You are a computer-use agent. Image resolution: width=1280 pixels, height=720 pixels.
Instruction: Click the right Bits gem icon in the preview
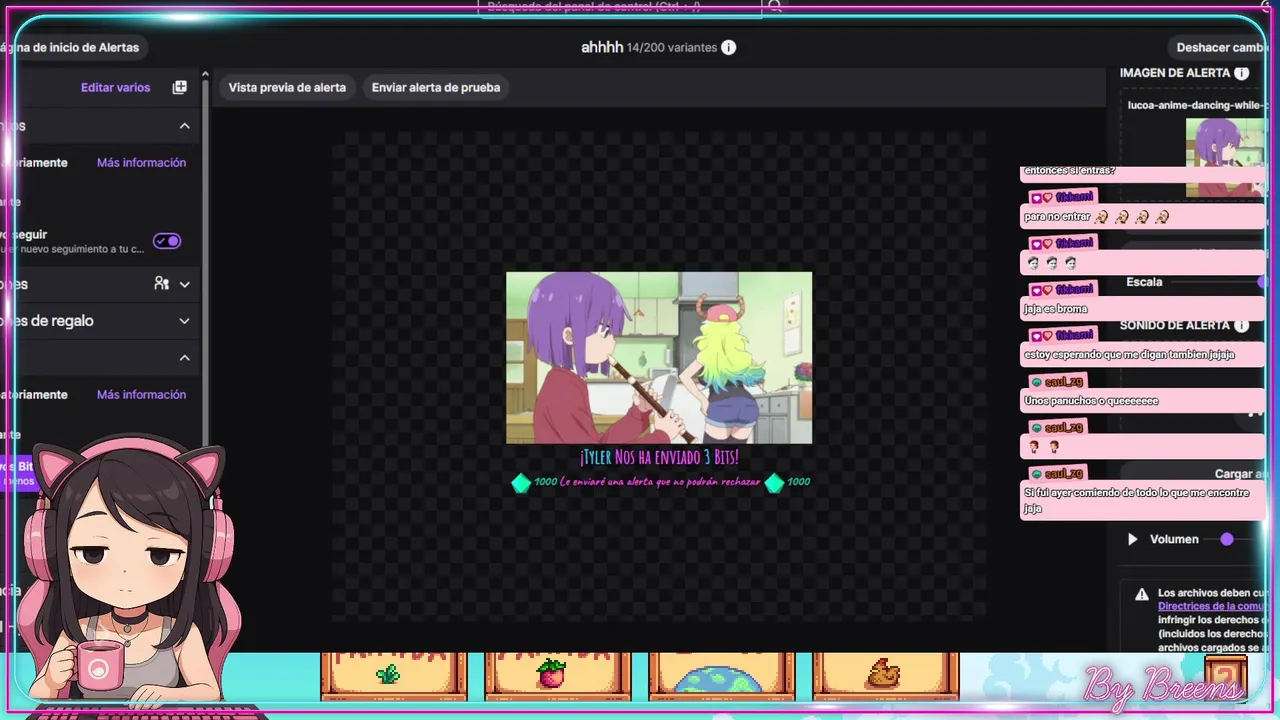(x=774, y=483)
